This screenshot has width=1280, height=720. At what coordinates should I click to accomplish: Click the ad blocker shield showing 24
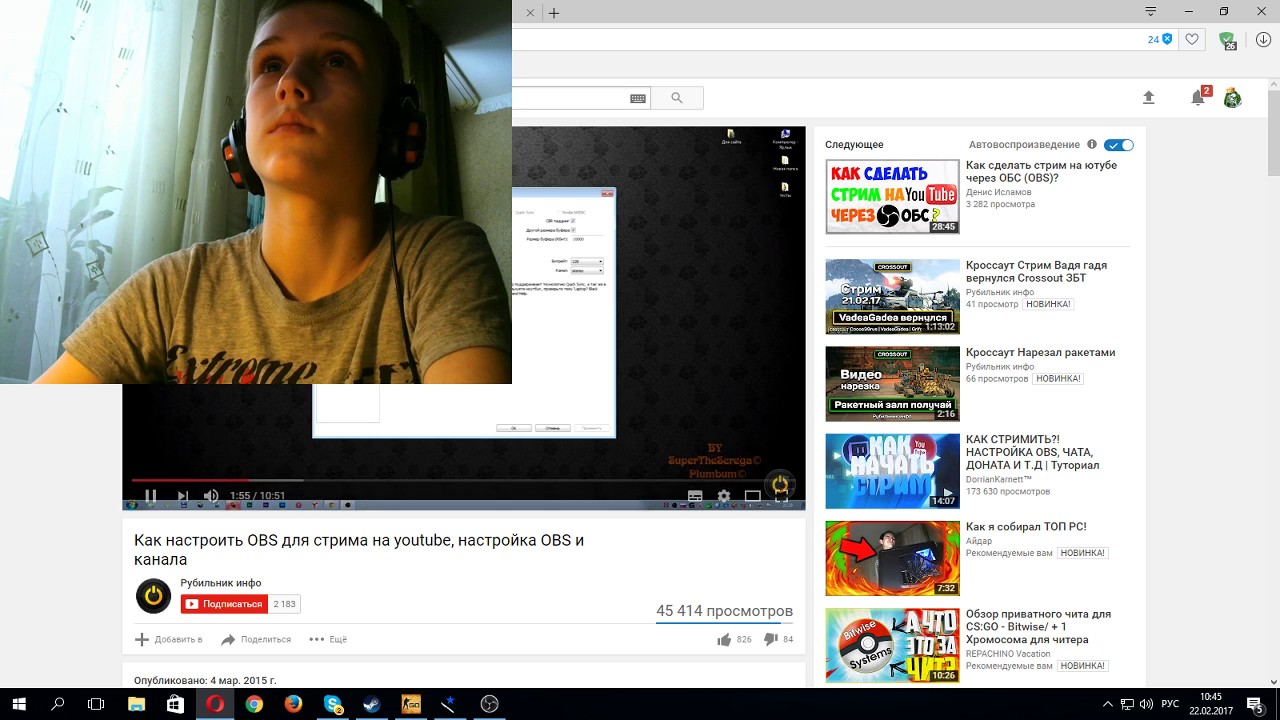click(x=1160, y=39)
